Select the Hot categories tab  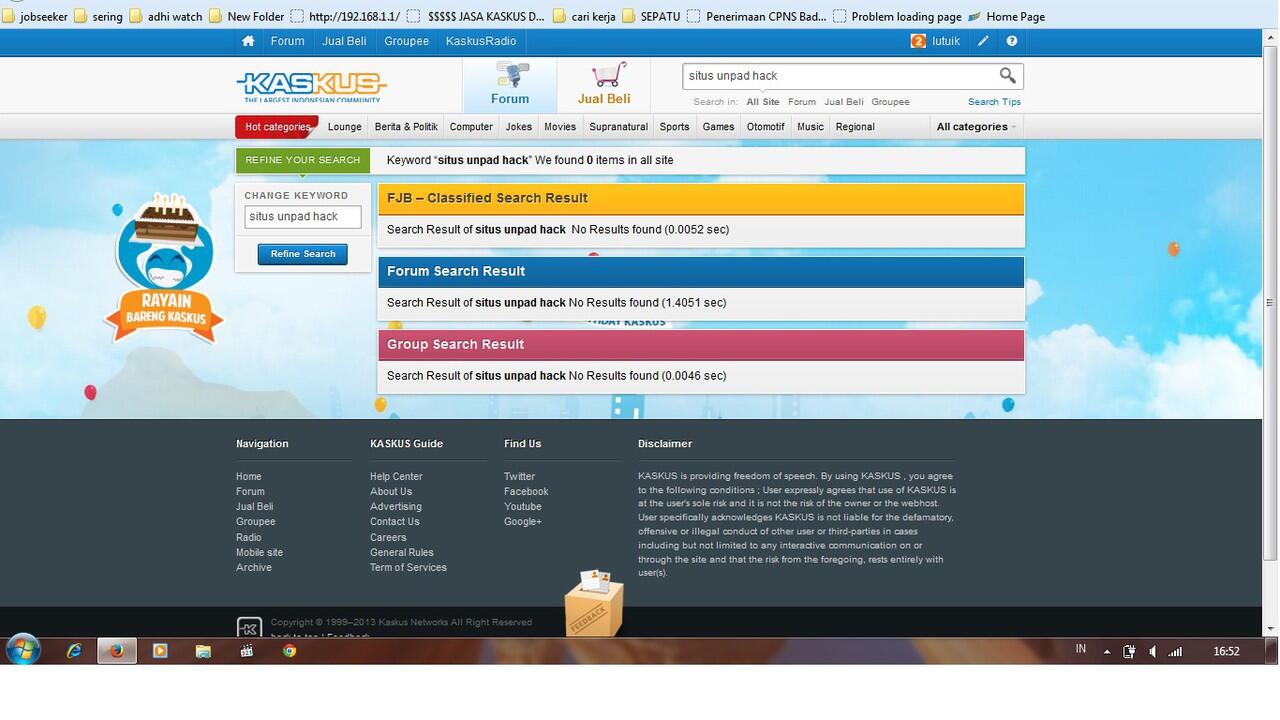(277, 127)
